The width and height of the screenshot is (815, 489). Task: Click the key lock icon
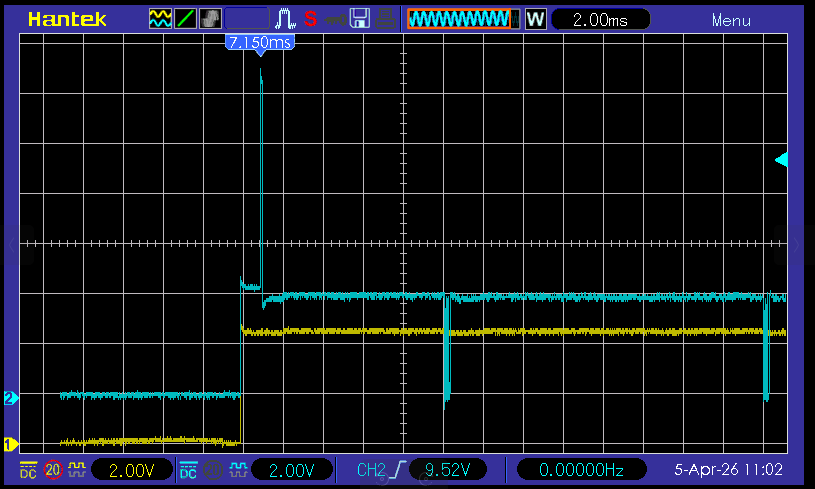[334, 19]
